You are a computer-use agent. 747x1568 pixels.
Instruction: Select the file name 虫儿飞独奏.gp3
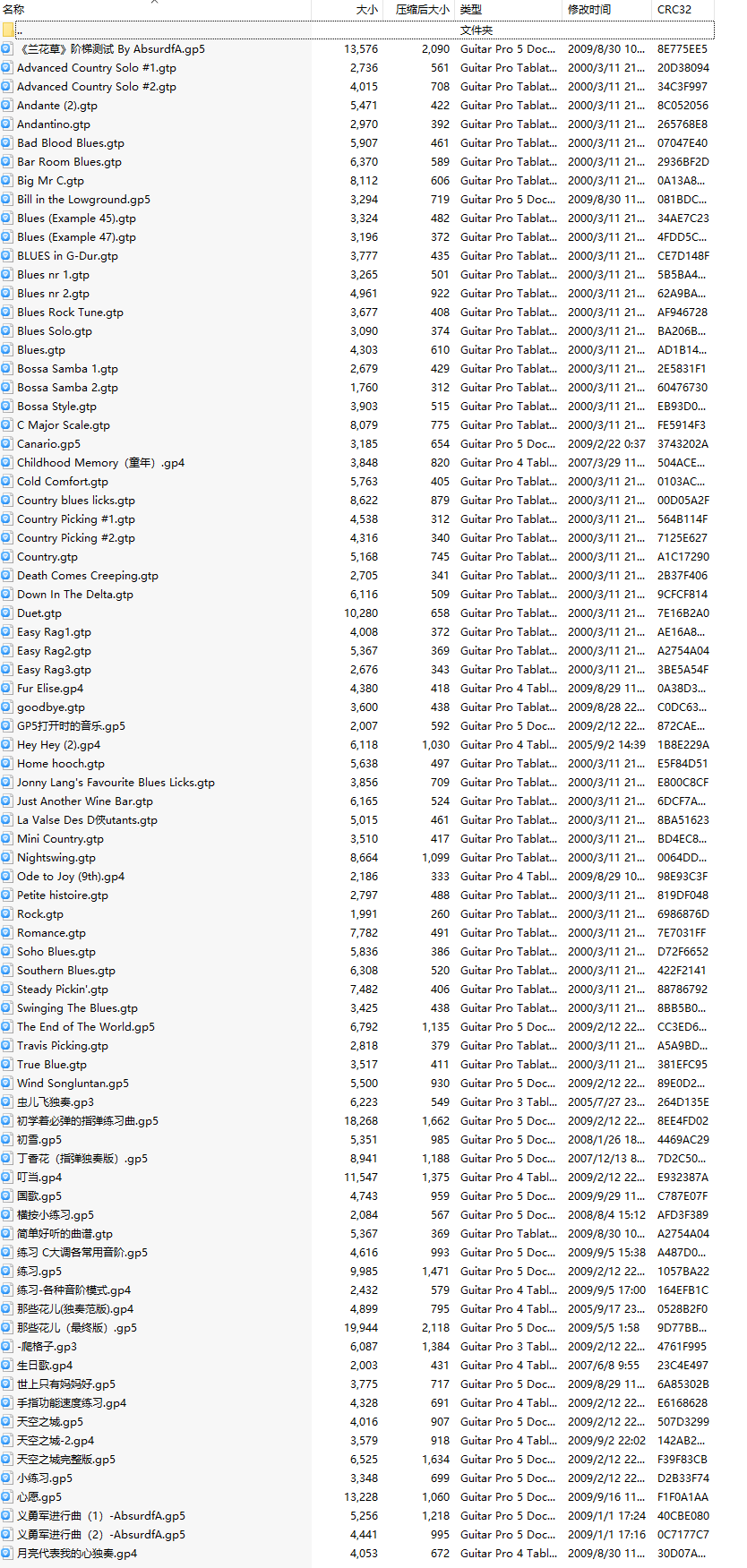click(x=56, y=1102)
